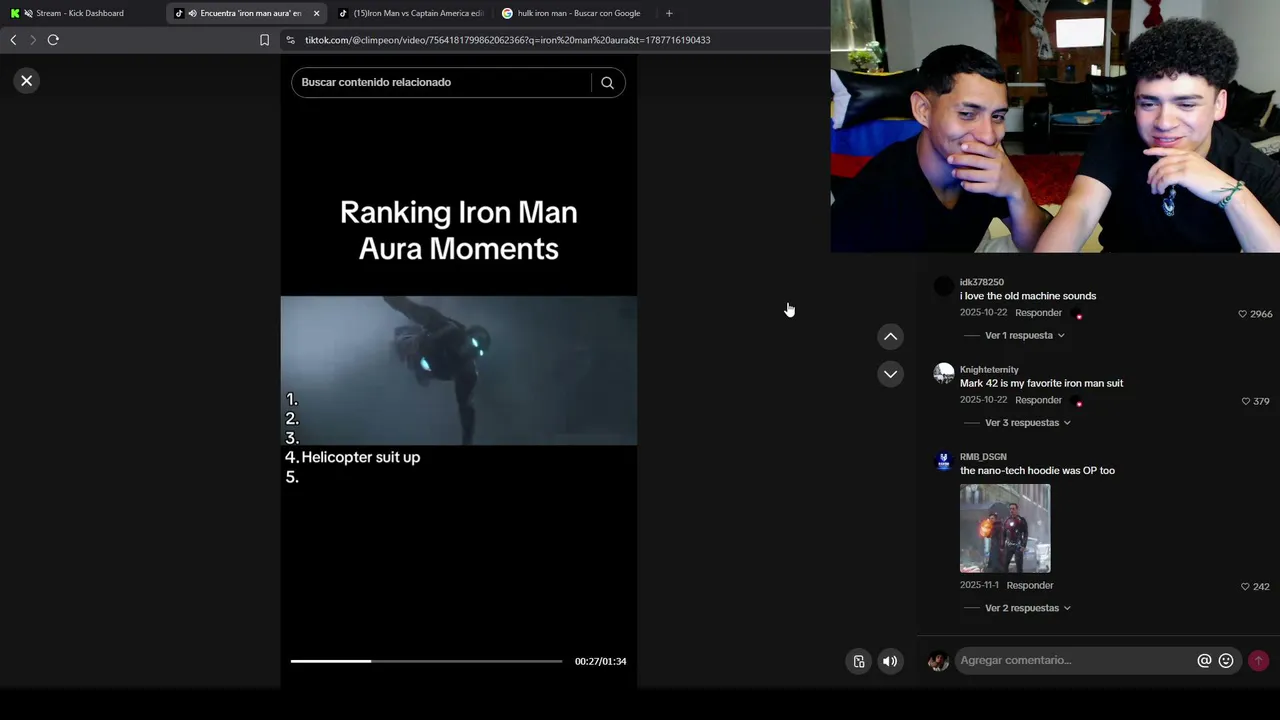1280x720 pixels.
Task: Reload the TikTok page
Action: tap(53, 40)
